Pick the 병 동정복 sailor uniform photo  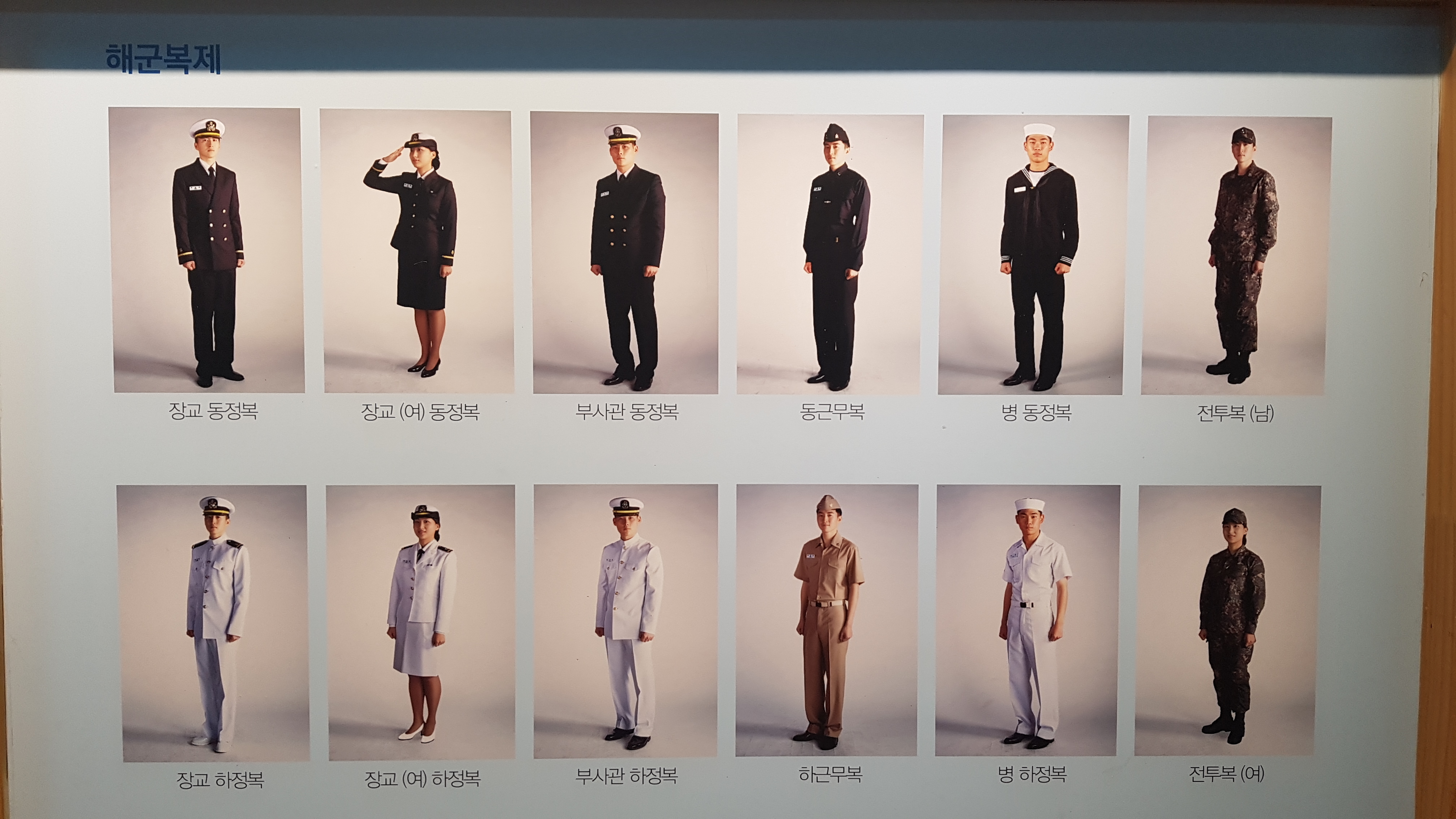[1033, 255]
